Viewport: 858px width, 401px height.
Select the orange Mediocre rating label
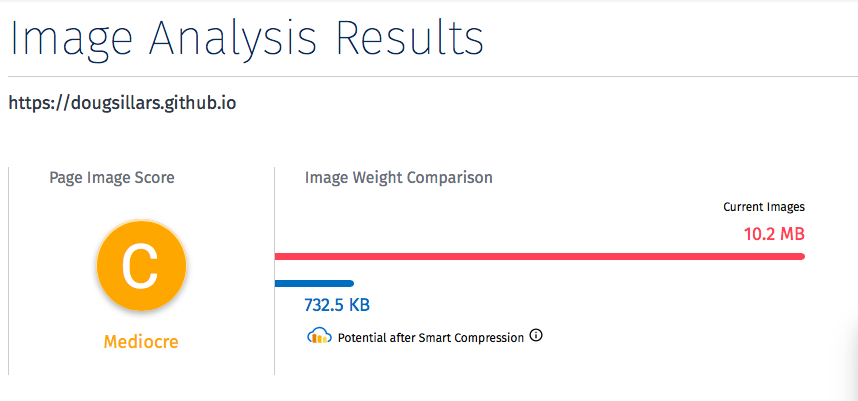(x=141, y=341)
